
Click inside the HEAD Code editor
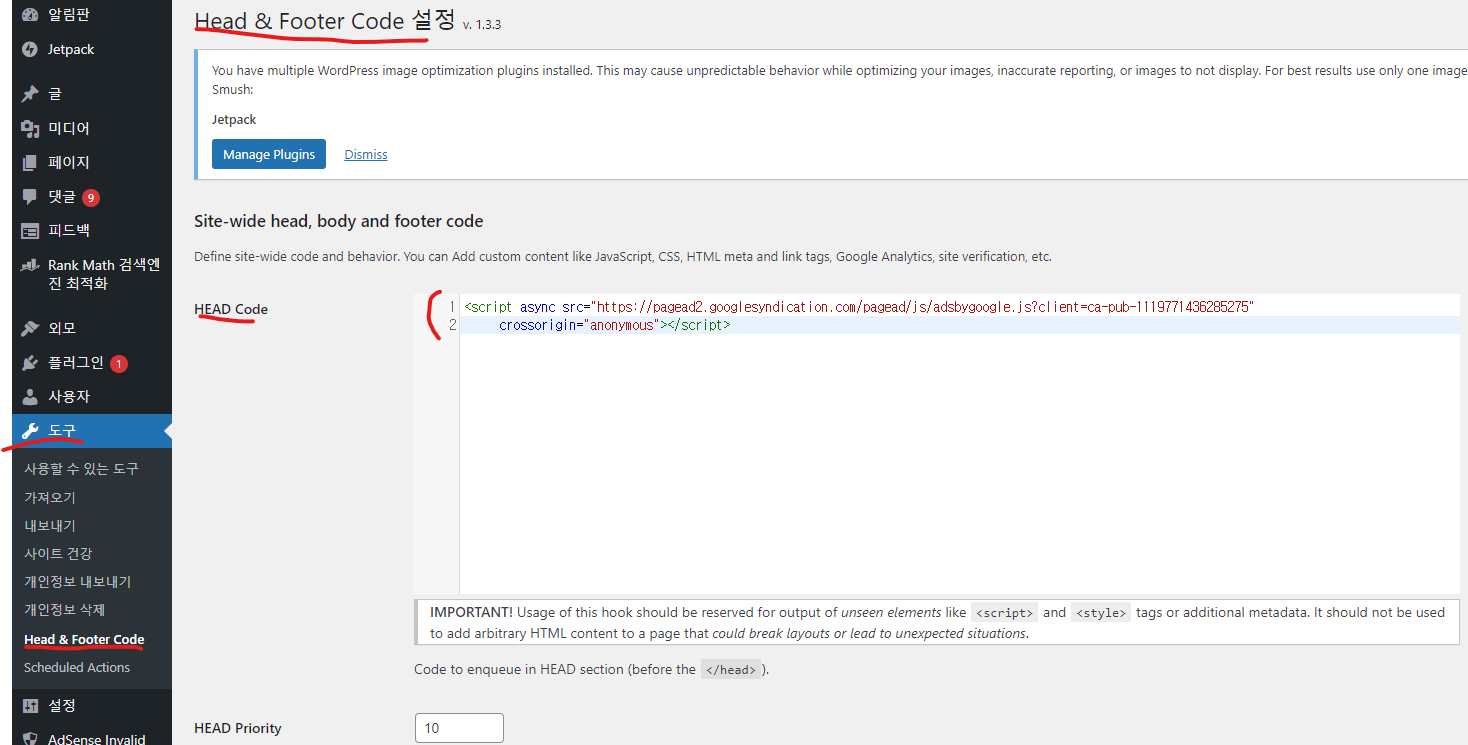tap(937, 444)
